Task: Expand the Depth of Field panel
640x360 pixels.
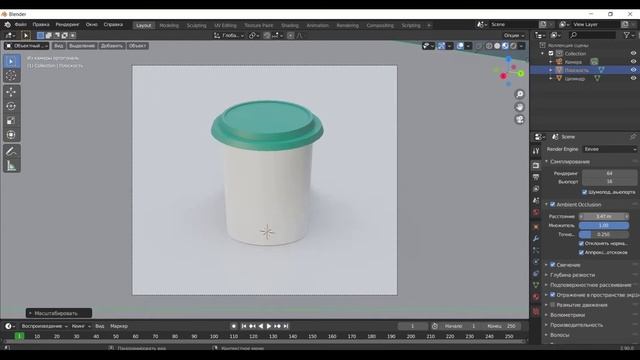Action: click(572, 275)
